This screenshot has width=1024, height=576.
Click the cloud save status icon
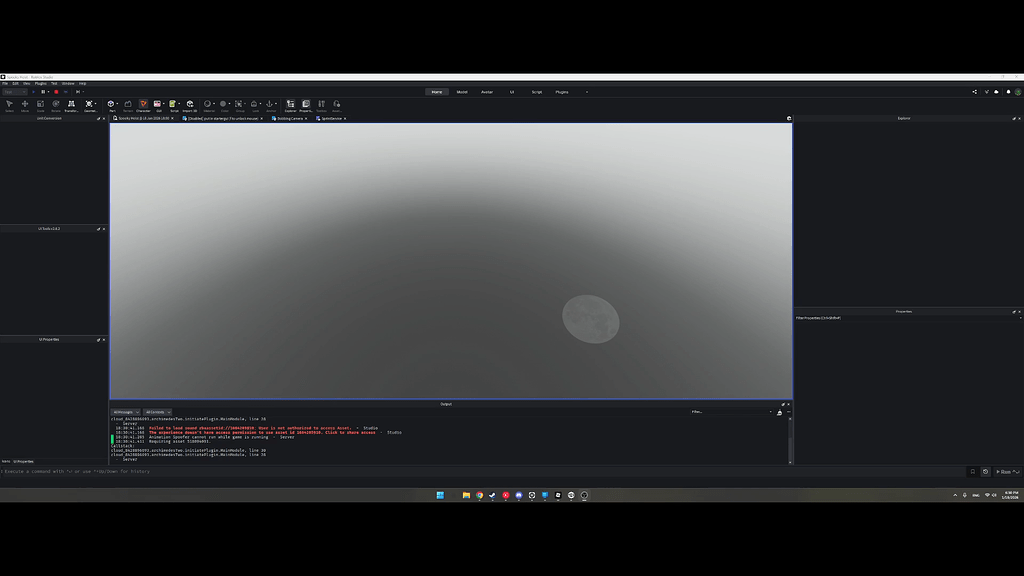(996, 92)
